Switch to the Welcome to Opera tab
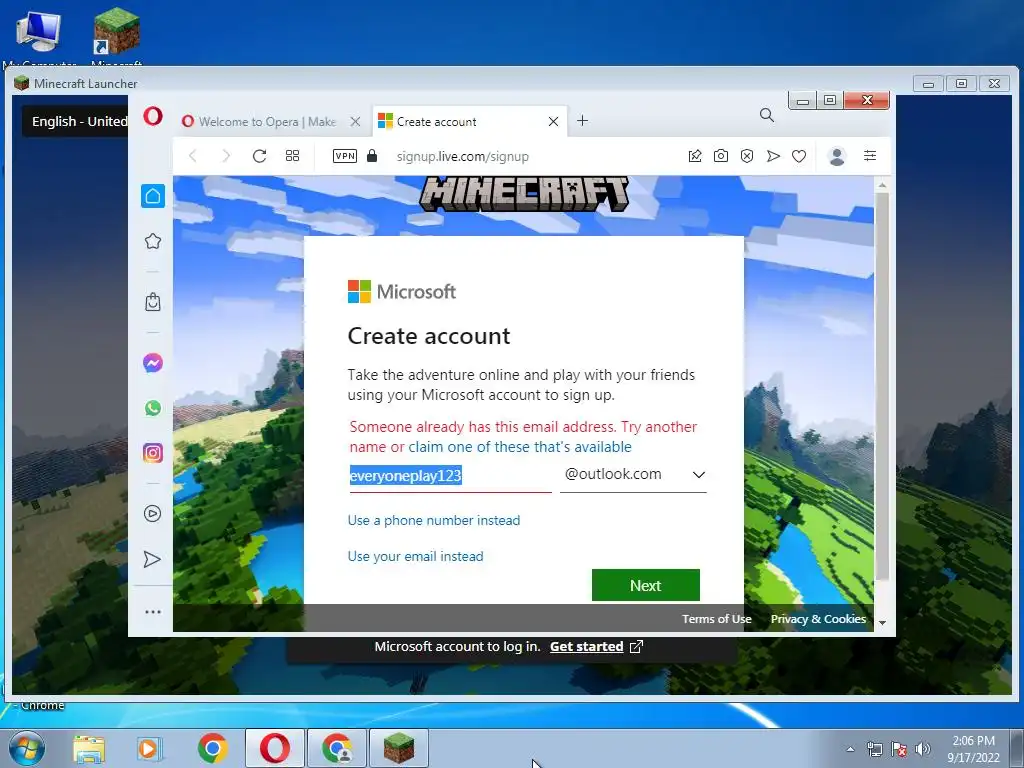 268,121
